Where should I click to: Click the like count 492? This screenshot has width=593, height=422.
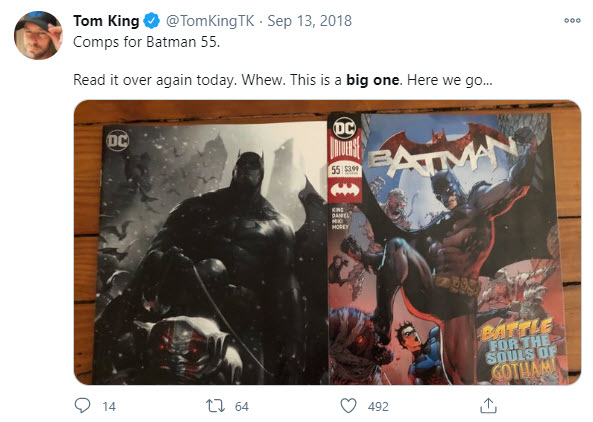pyautogui.click(x=378, y=406)
